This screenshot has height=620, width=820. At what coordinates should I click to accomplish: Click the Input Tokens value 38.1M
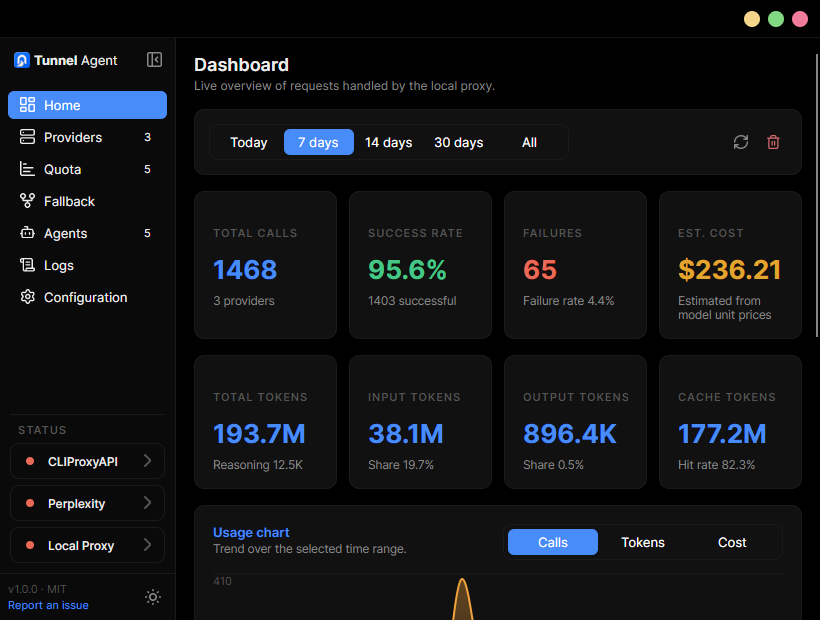click(x=405, y=434)
